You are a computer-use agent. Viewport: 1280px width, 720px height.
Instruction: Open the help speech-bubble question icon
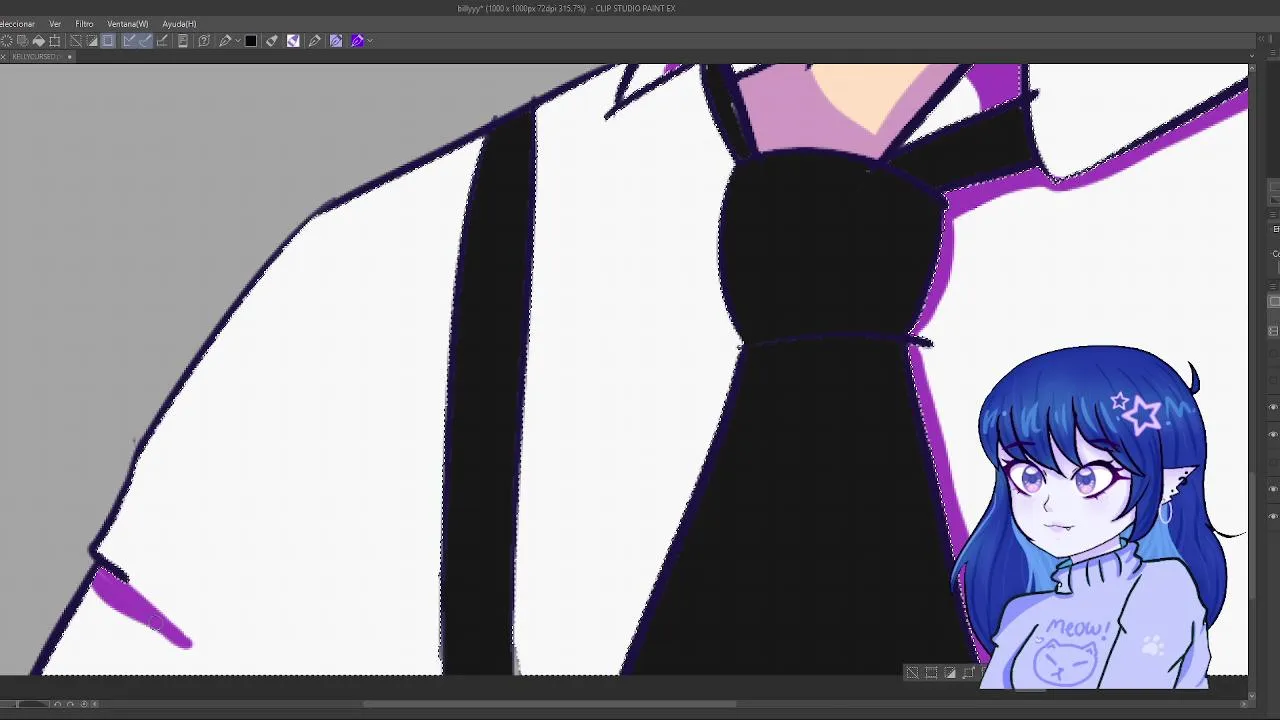pos(204,41)
